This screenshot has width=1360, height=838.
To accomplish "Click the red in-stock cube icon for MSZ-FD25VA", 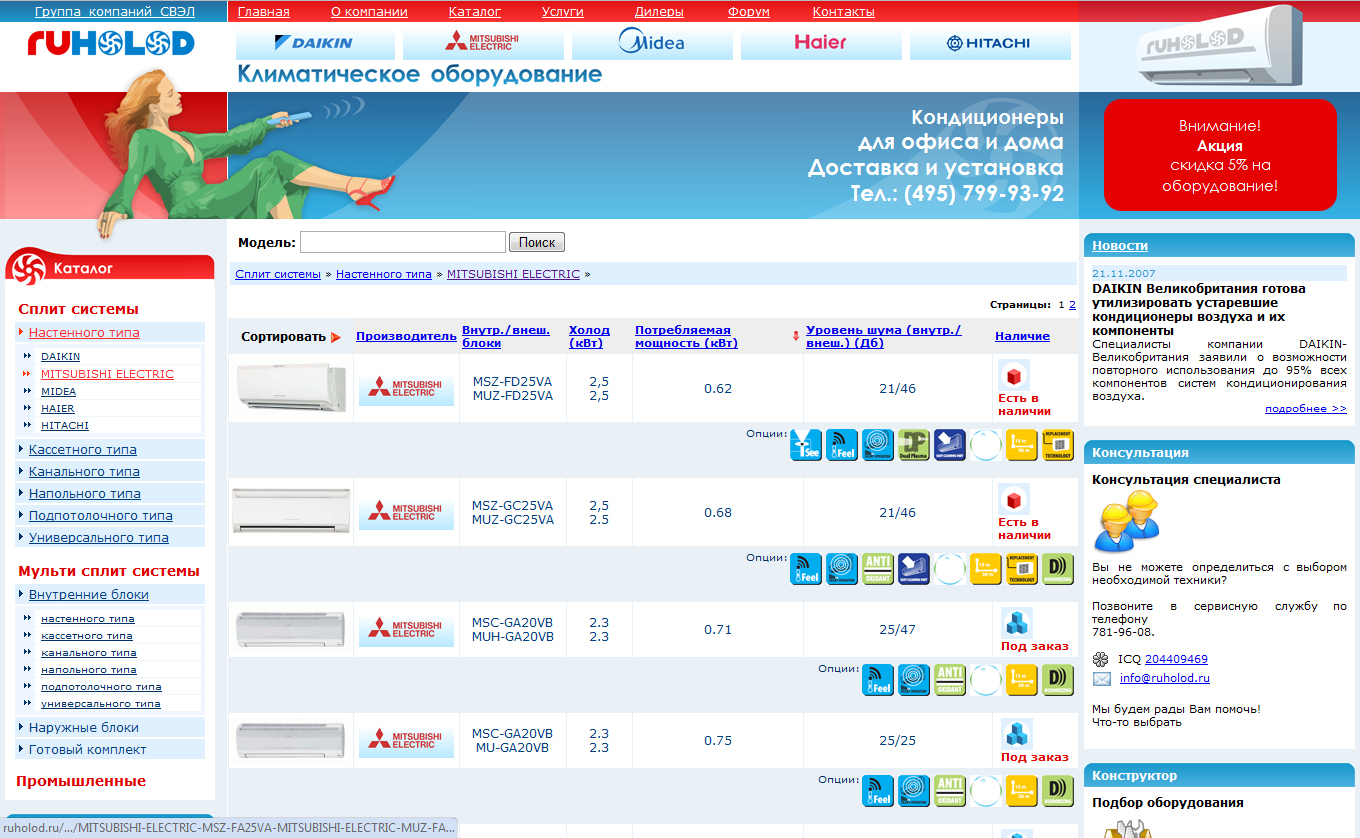I will point(1014,376).
